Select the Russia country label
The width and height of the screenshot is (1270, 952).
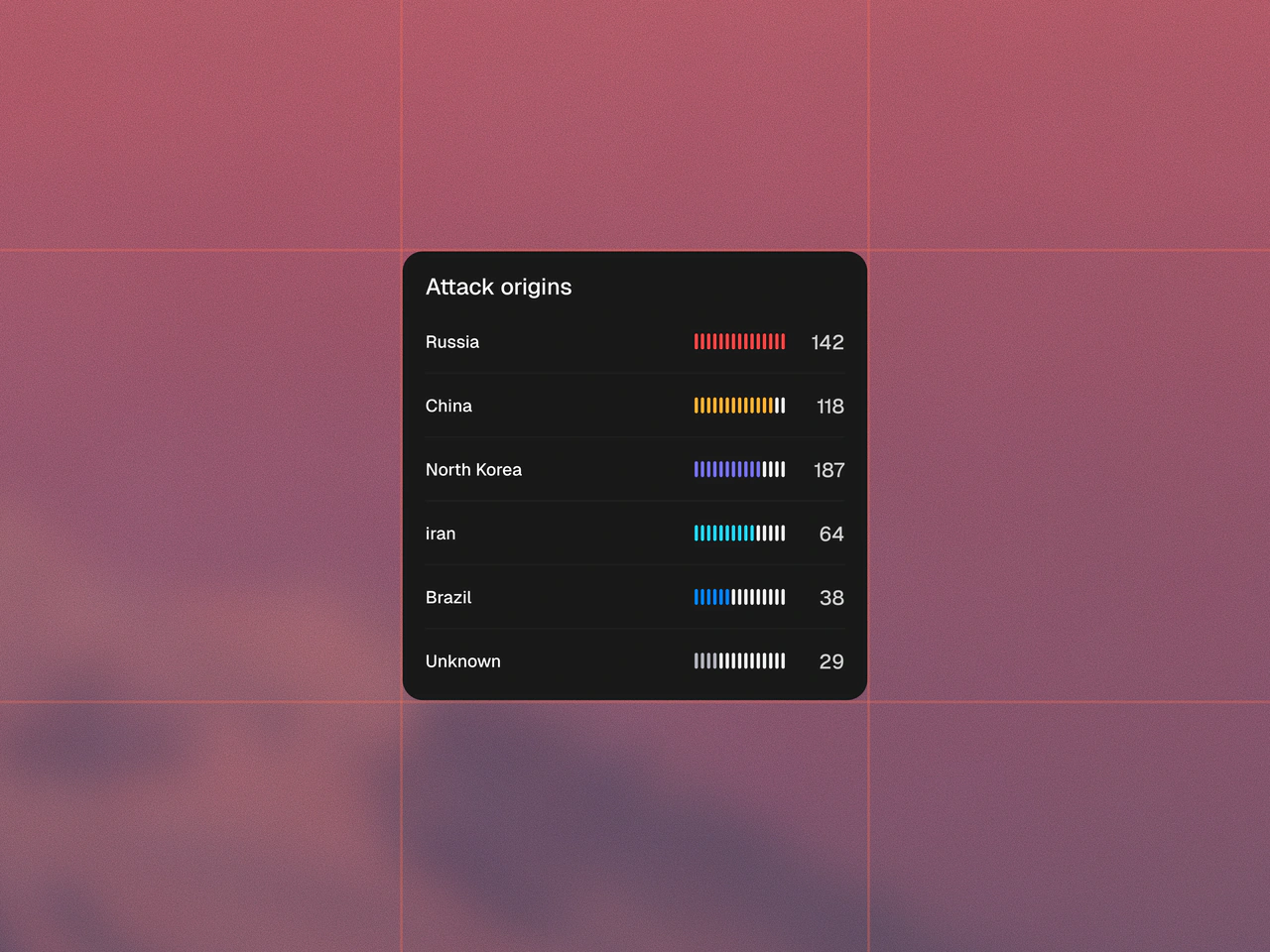(x=452, y=342)
